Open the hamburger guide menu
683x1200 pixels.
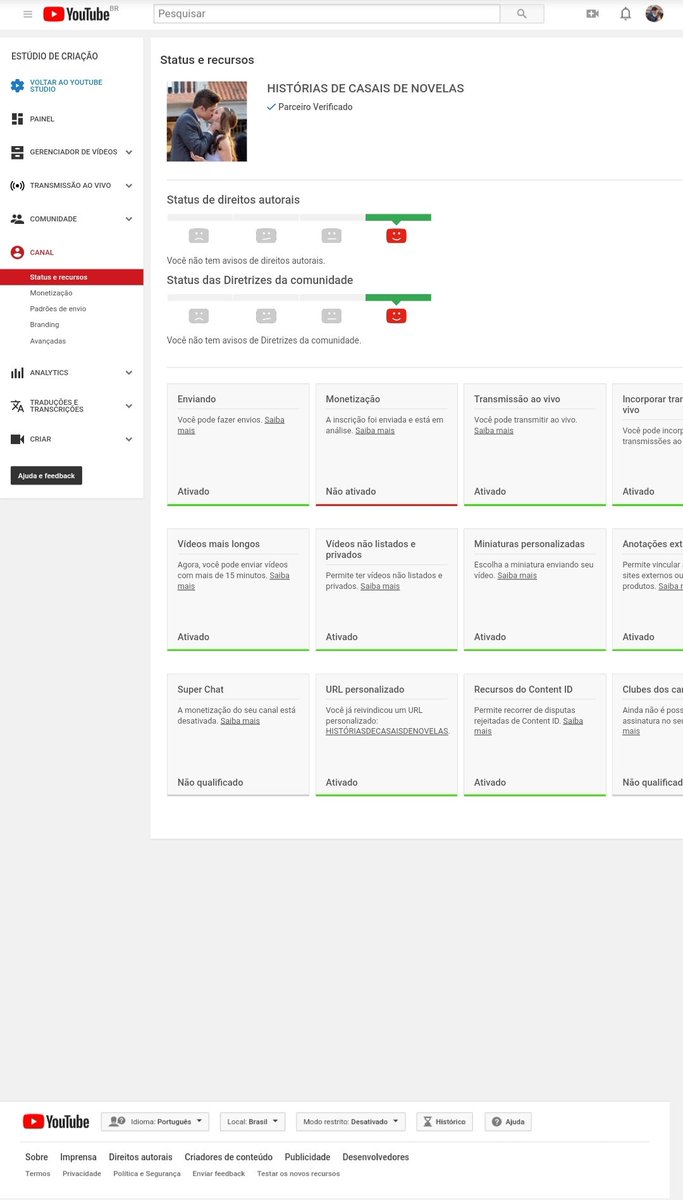[27, 14]
